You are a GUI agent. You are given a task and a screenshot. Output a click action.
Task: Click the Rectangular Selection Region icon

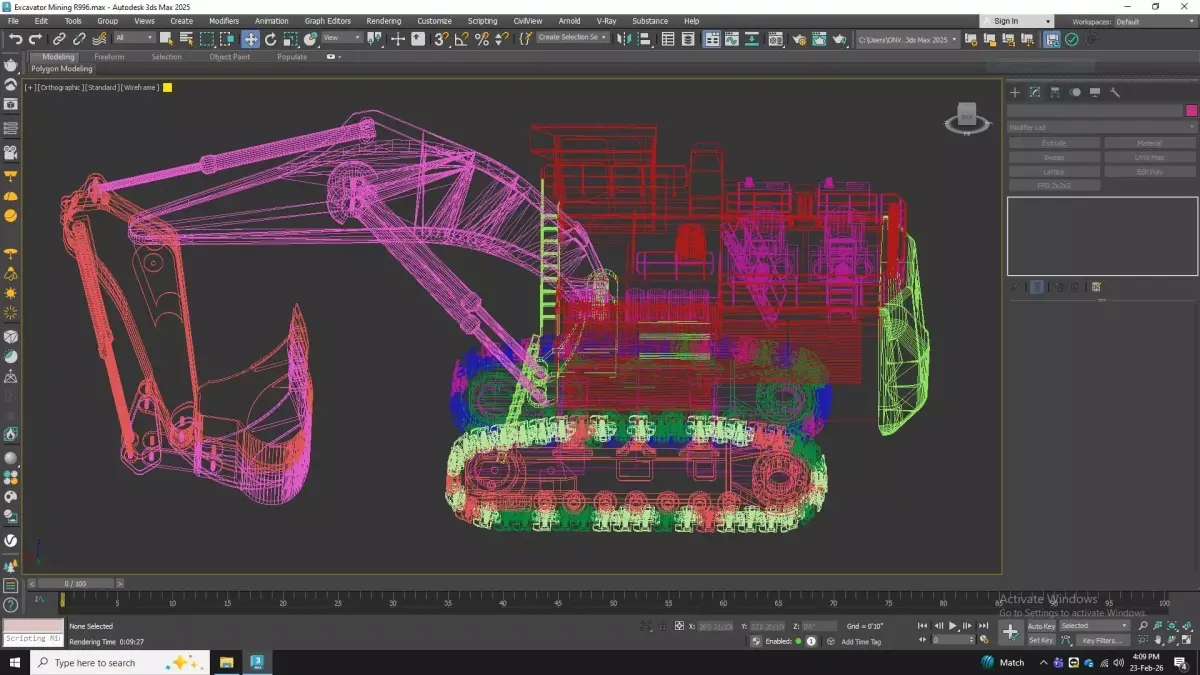click(x=207, y=39)
